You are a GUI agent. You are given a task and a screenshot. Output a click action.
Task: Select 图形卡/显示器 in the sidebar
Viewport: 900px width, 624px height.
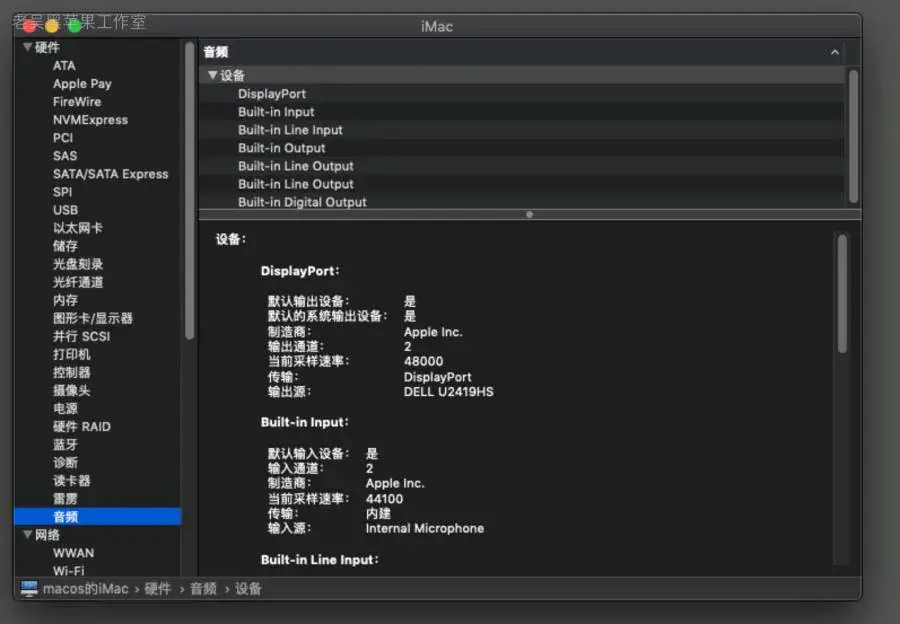pos(93,318)
